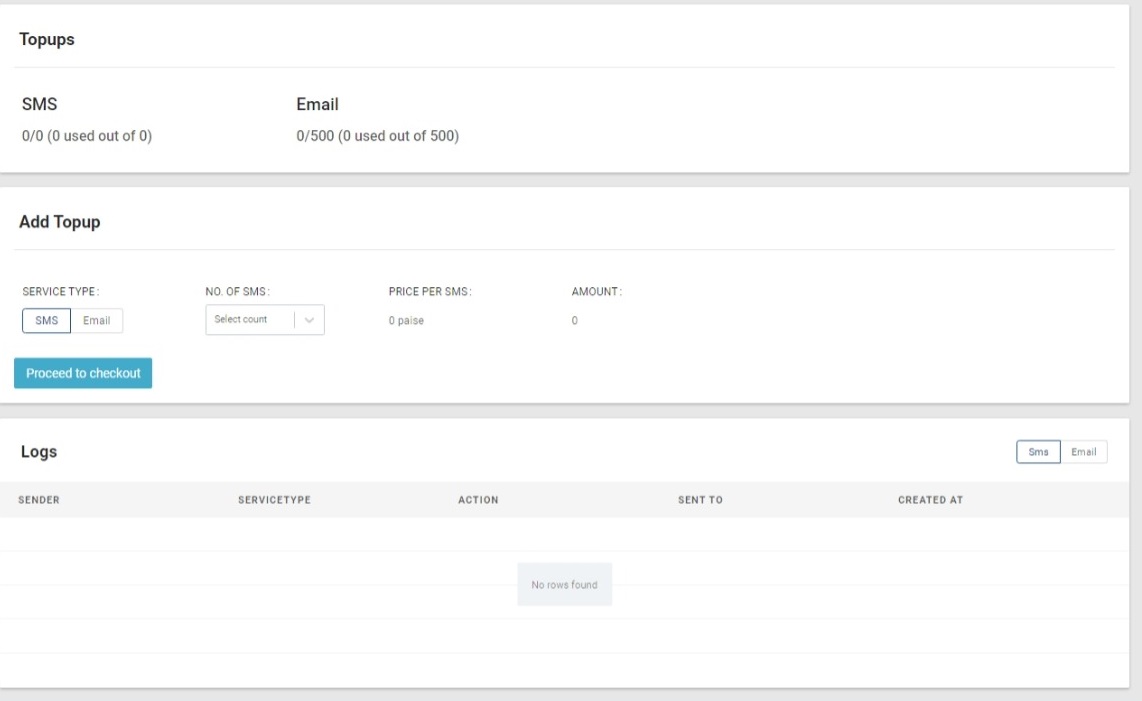This screenshot has height=701, width=1142.
Task: Click the SERVICE TYPE label
Action: point(60,291)
